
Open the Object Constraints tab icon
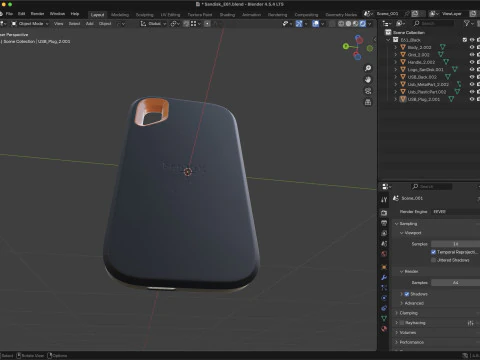[384, 308]
